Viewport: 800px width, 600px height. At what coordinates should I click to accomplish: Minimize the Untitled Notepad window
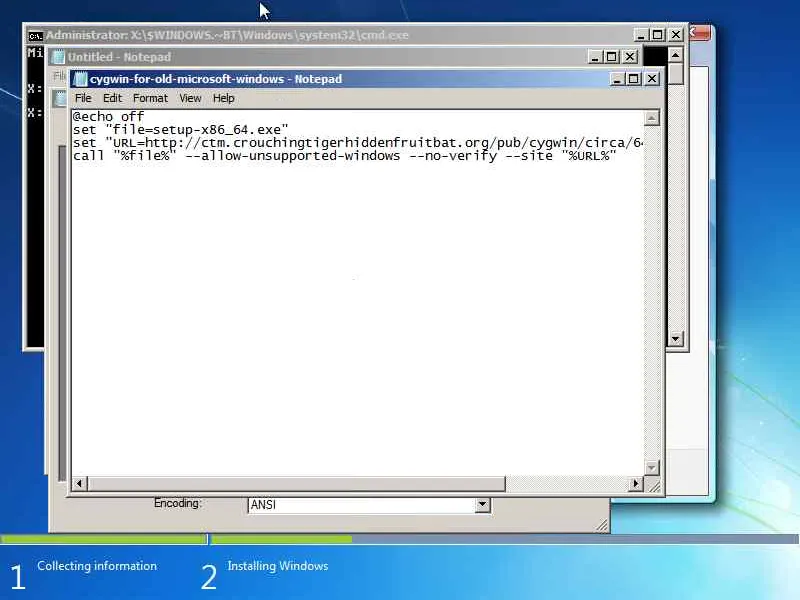tap(594, 57)
